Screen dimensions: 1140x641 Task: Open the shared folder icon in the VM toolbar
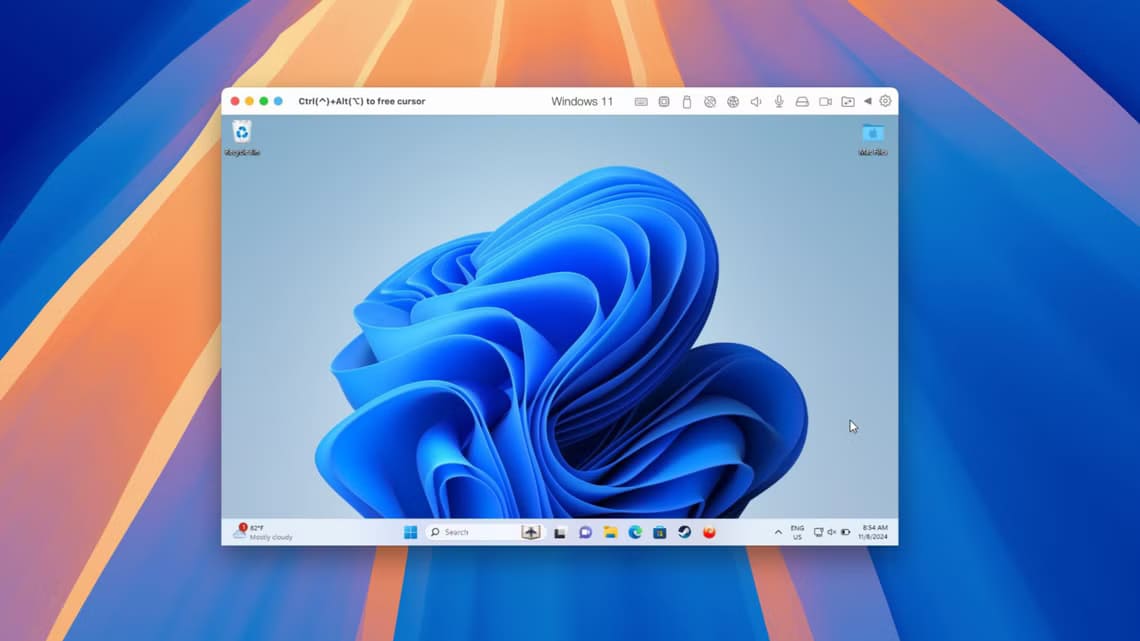[x=847, y=101]
